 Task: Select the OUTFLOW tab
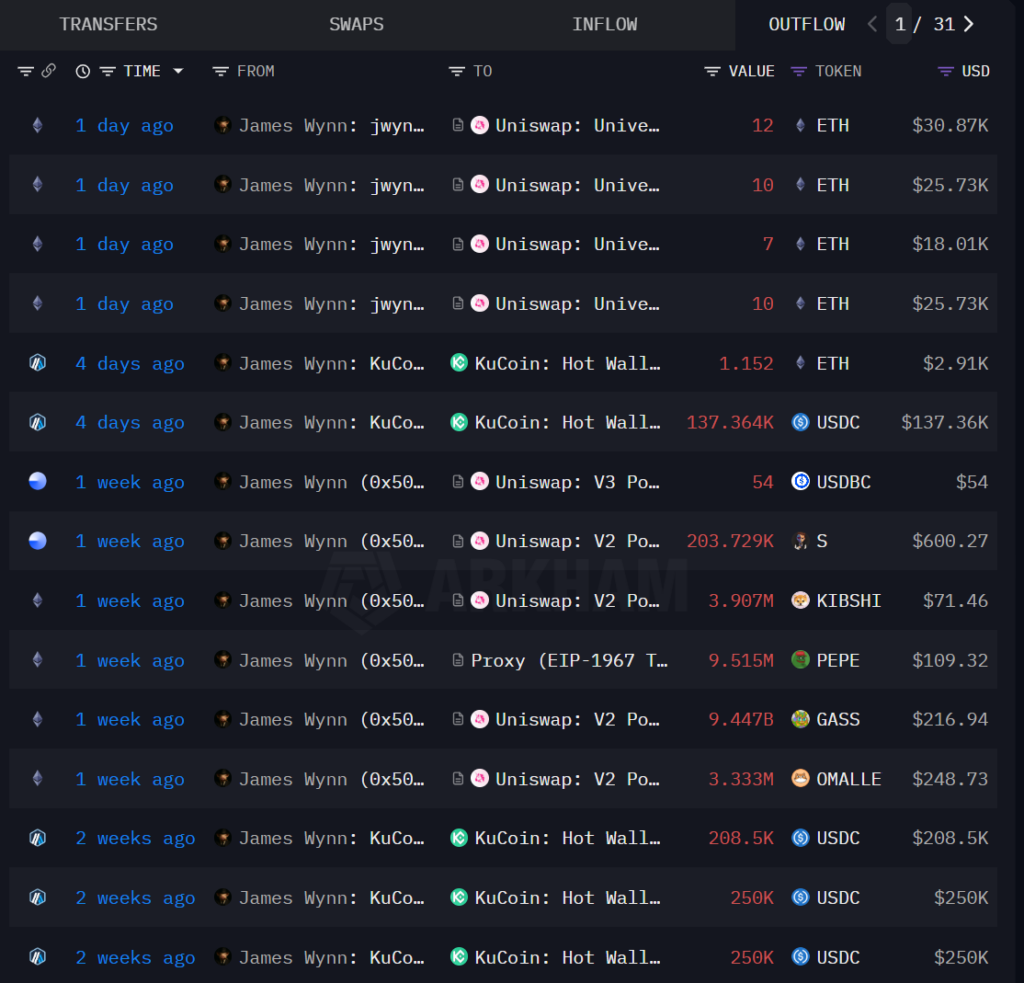click(x=807, y=24)
